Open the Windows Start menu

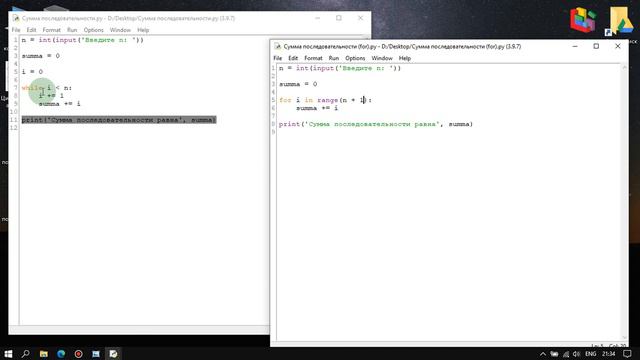[x=8, y=353]
